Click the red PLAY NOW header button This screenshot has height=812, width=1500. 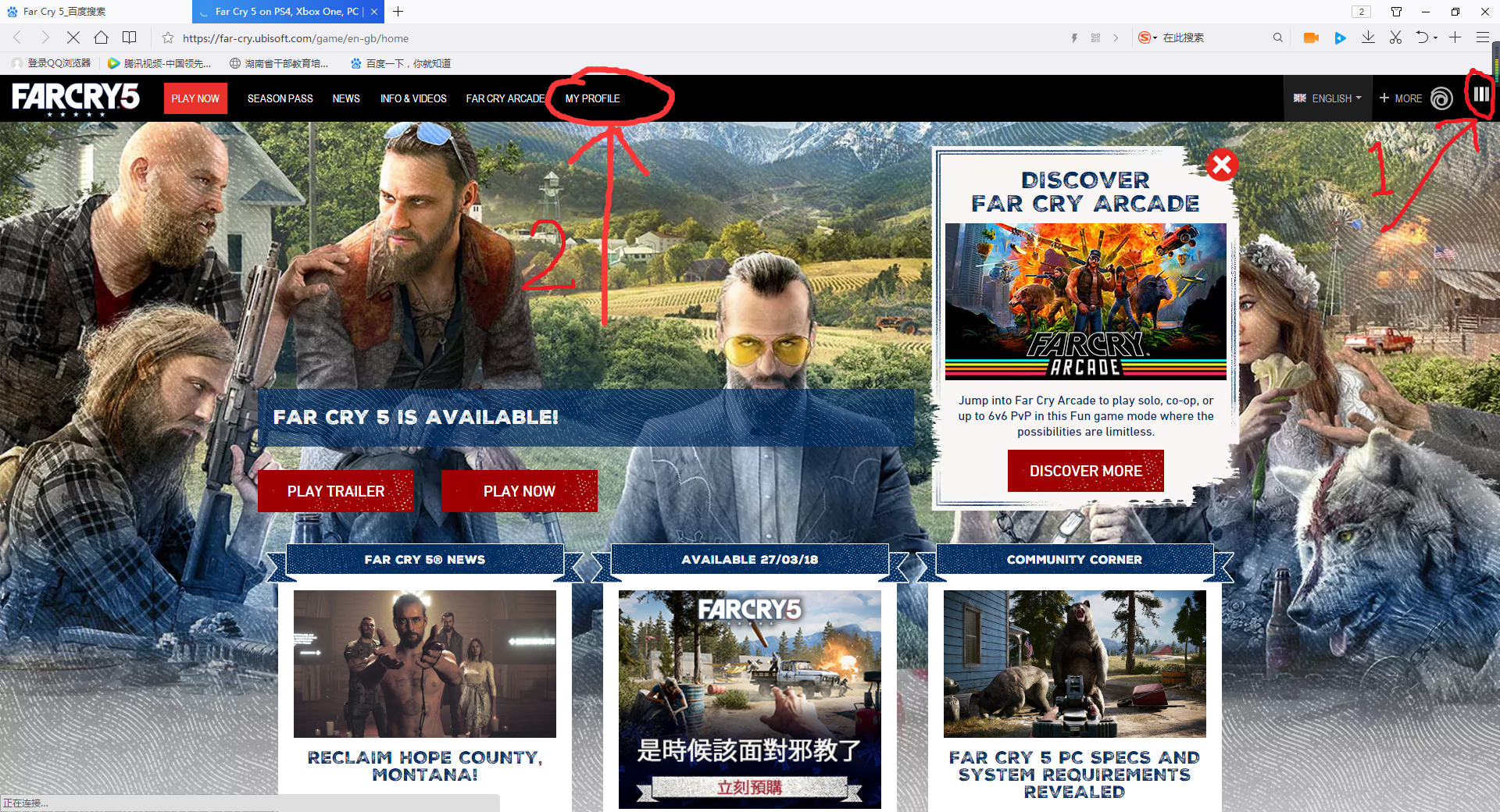195,98
